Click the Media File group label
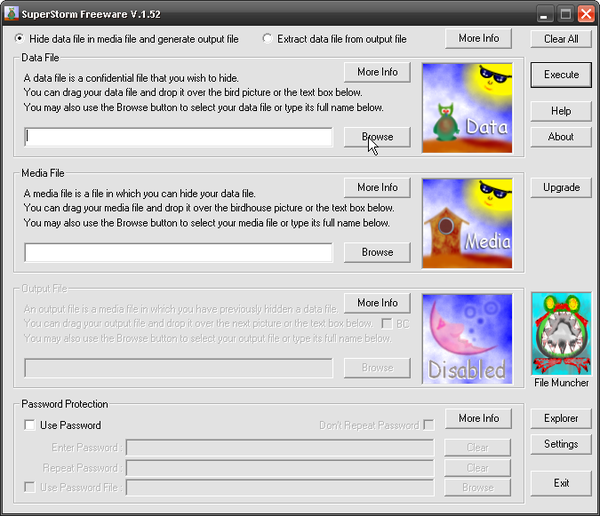Image resolution: width=600 pixels, height=516 pixels. click(43, 173)
